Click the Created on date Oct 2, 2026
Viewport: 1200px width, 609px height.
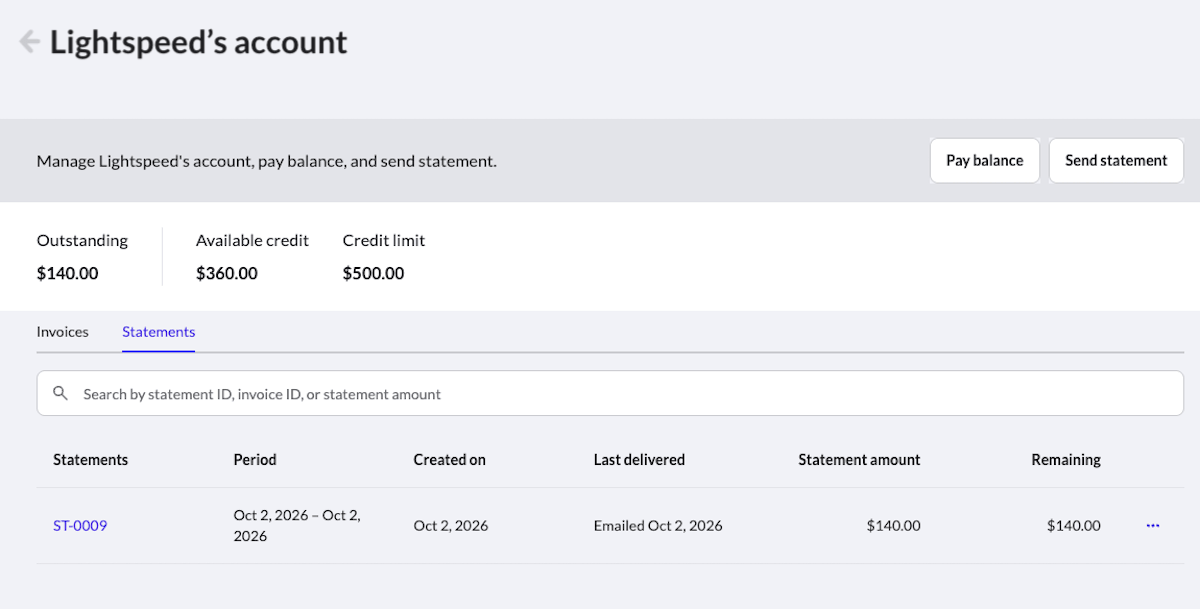tap(451, 525)
